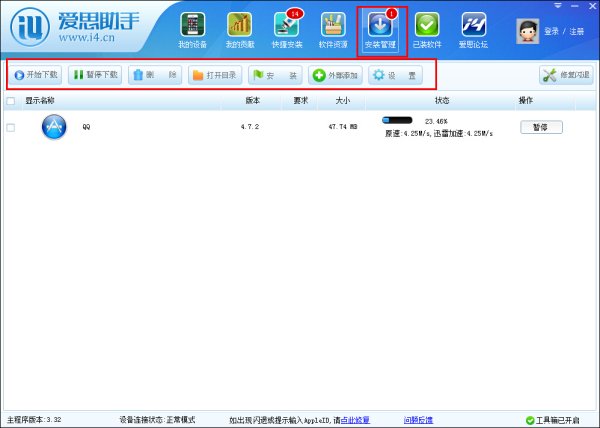
Task: Click 外部添加 external add button
Action: pyautogui.click(x=335, y=75)
